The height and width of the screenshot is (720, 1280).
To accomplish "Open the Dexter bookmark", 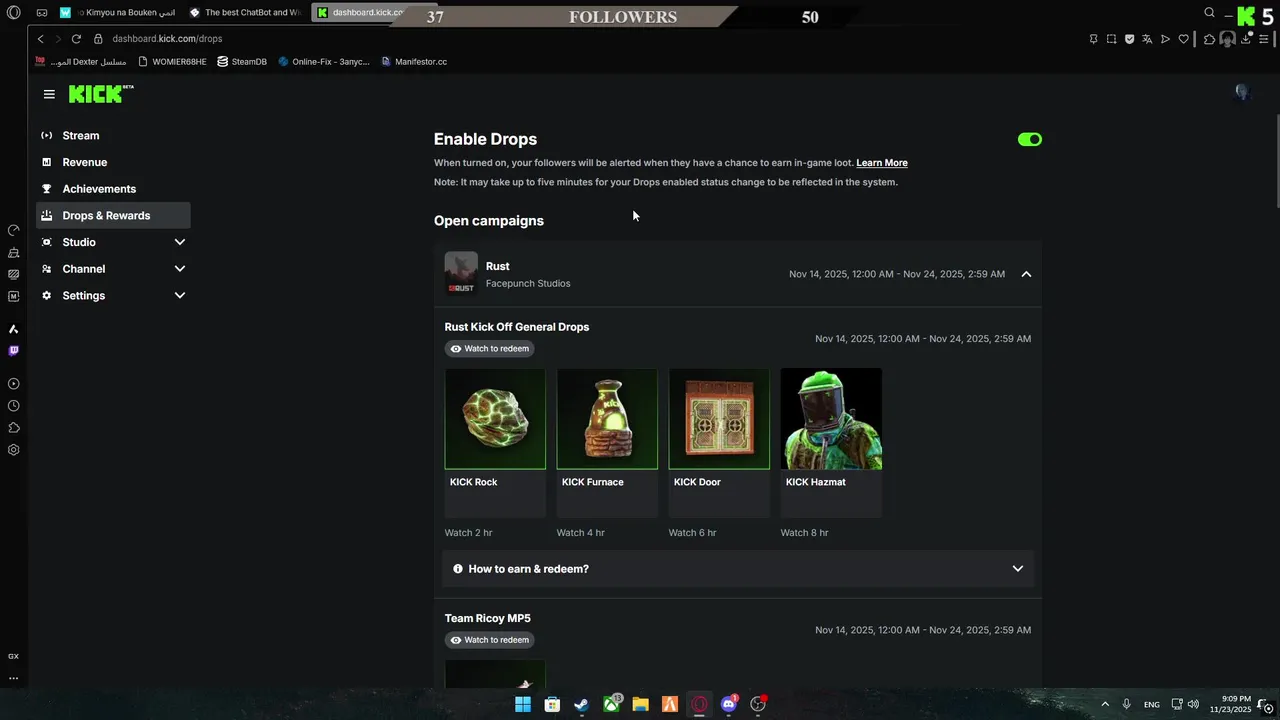I will (x=81, y=62).
